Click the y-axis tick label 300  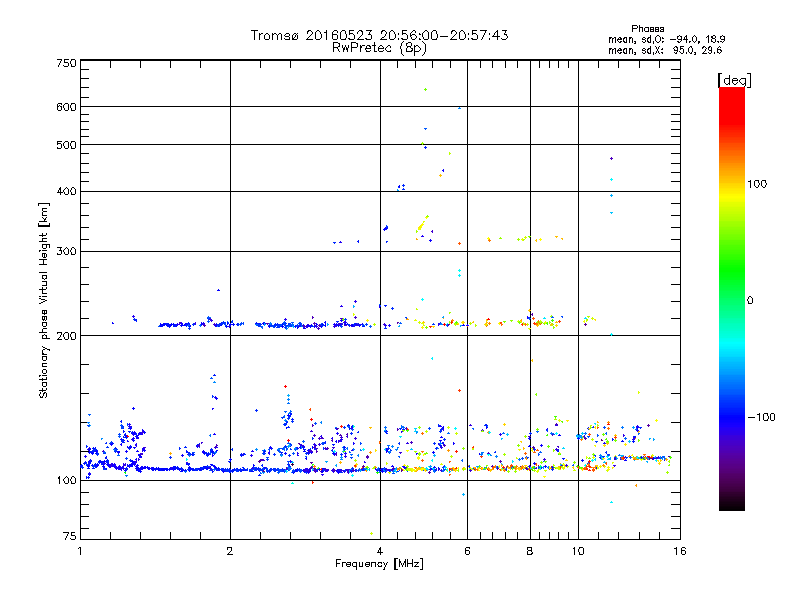click(66, 252)
